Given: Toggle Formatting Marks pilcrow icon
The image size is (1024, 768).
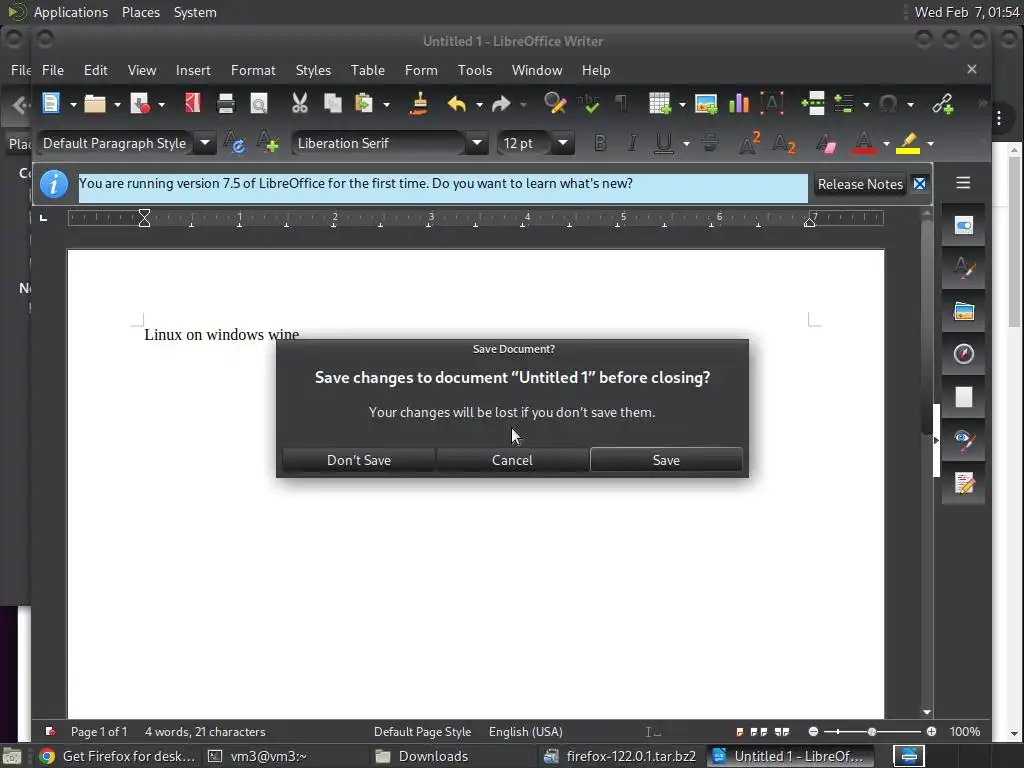Looking at the screenshot, I should 622,103.
